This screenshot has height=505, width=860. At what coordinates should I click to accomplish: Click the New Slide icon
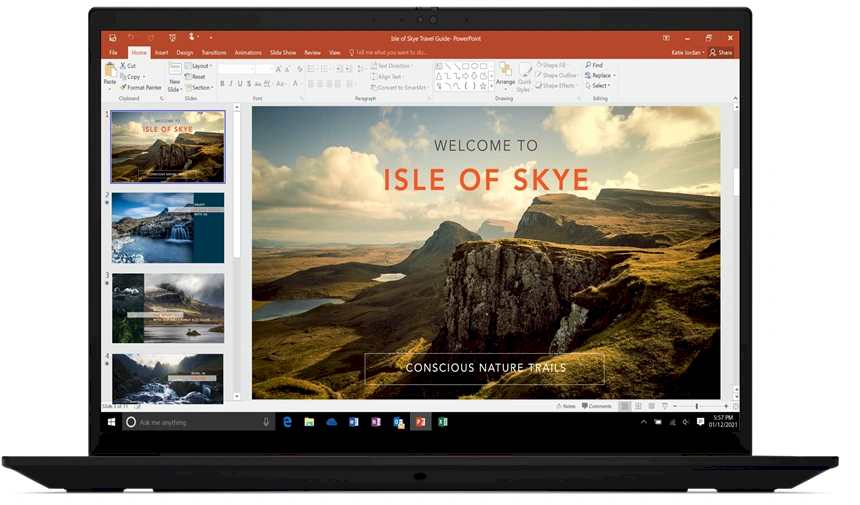[x=175, y=69]
